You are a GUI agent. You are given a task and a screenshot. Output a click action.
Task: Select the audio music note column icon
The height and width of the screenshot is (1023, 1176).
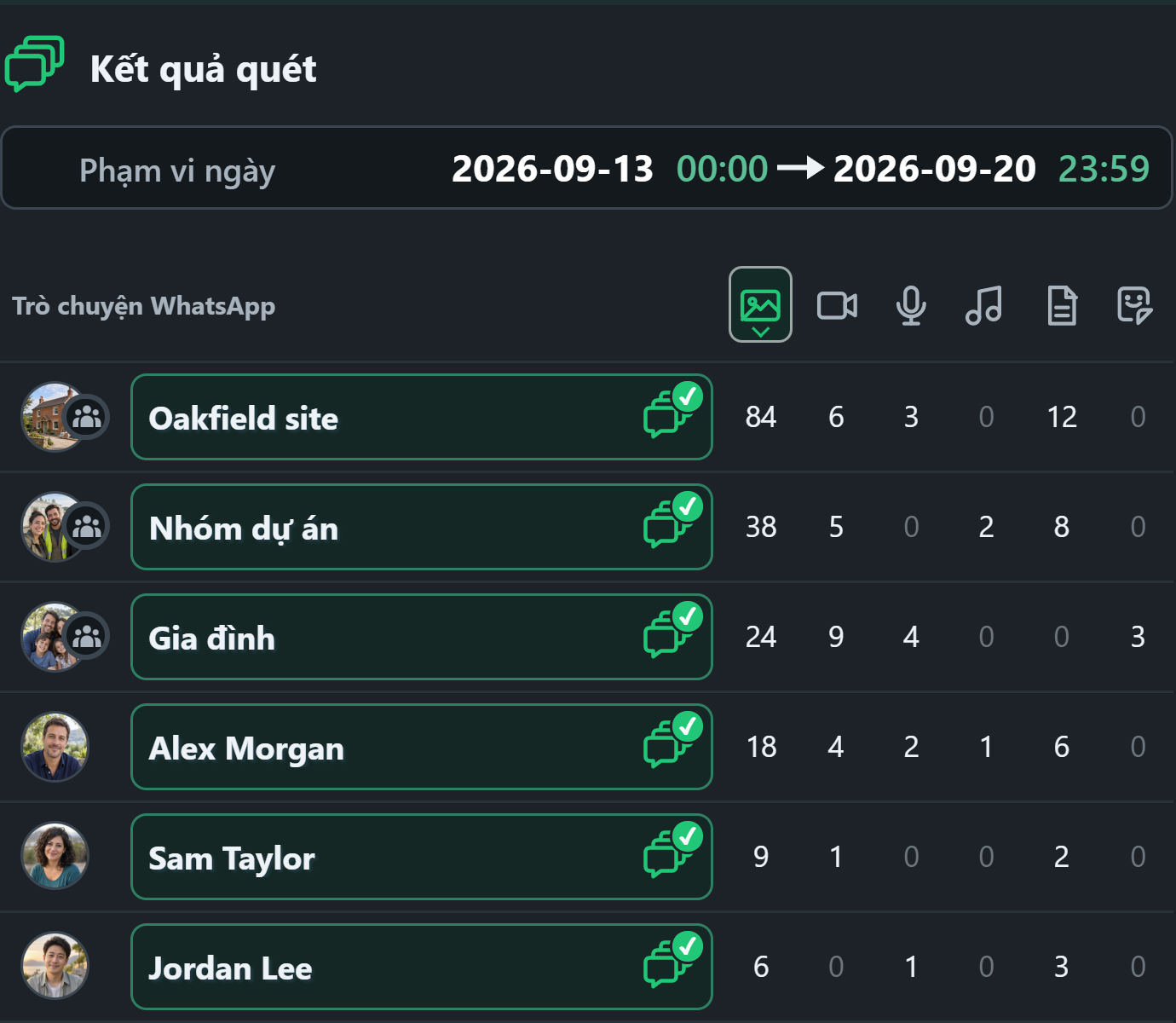(984, 305)
